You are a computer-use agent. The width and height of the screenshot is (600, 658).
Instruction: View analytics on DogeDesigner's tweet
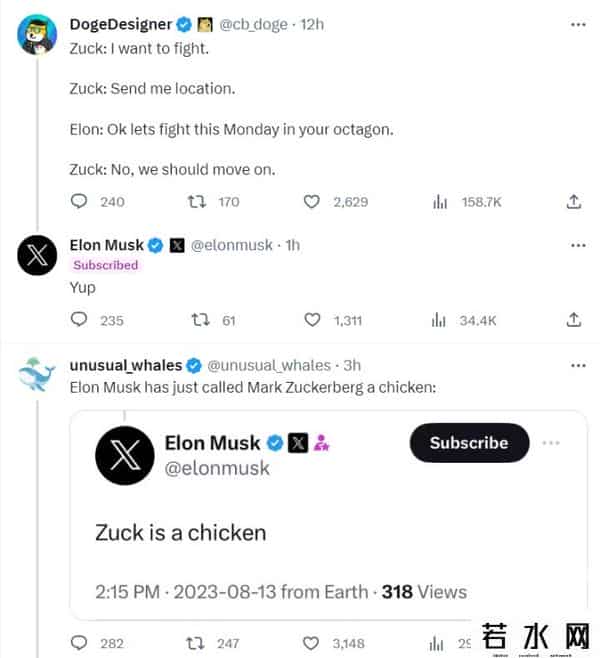pos(440,202)
